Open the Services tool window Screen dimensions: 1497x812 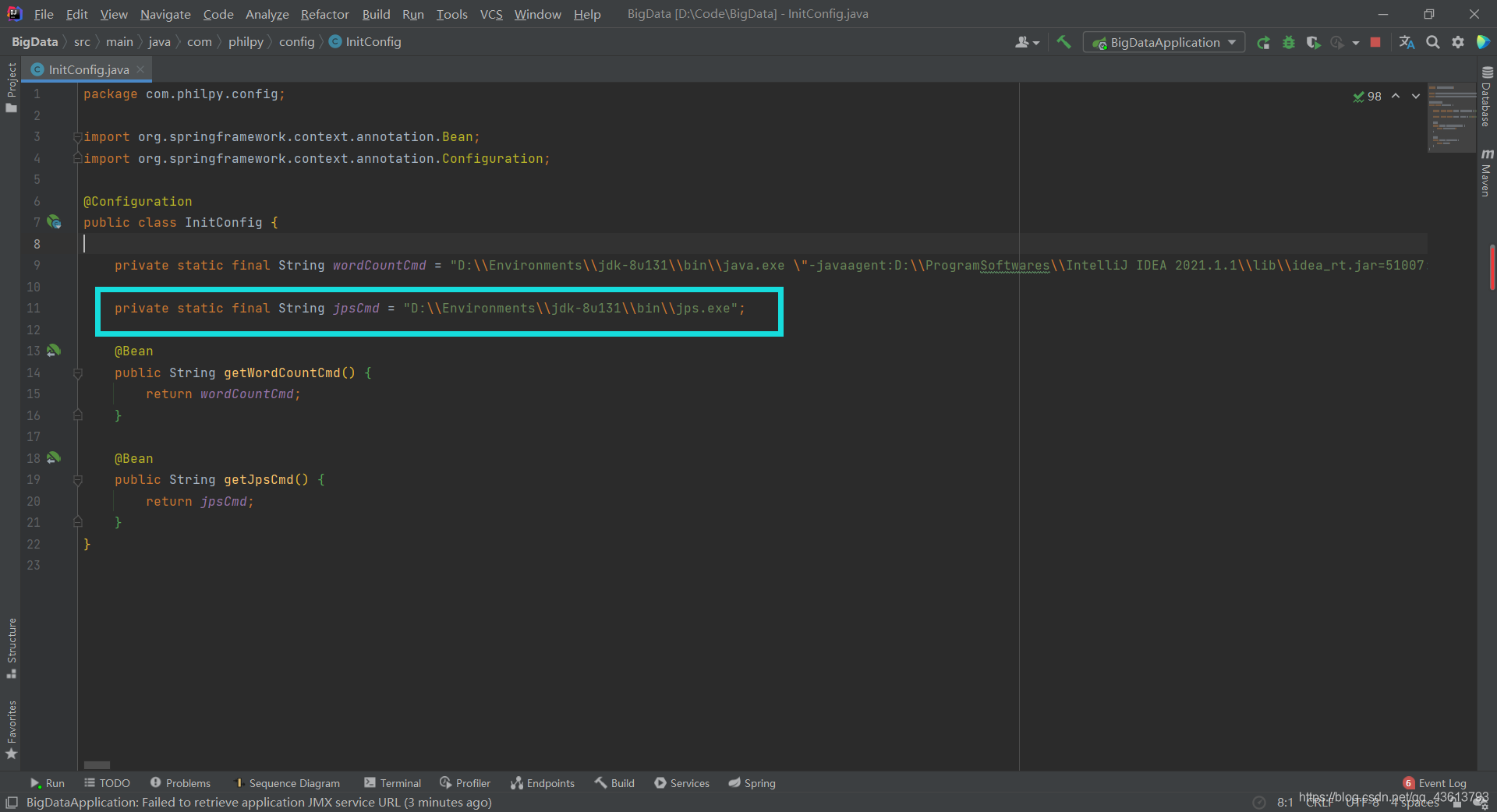(x=681, y=783)
